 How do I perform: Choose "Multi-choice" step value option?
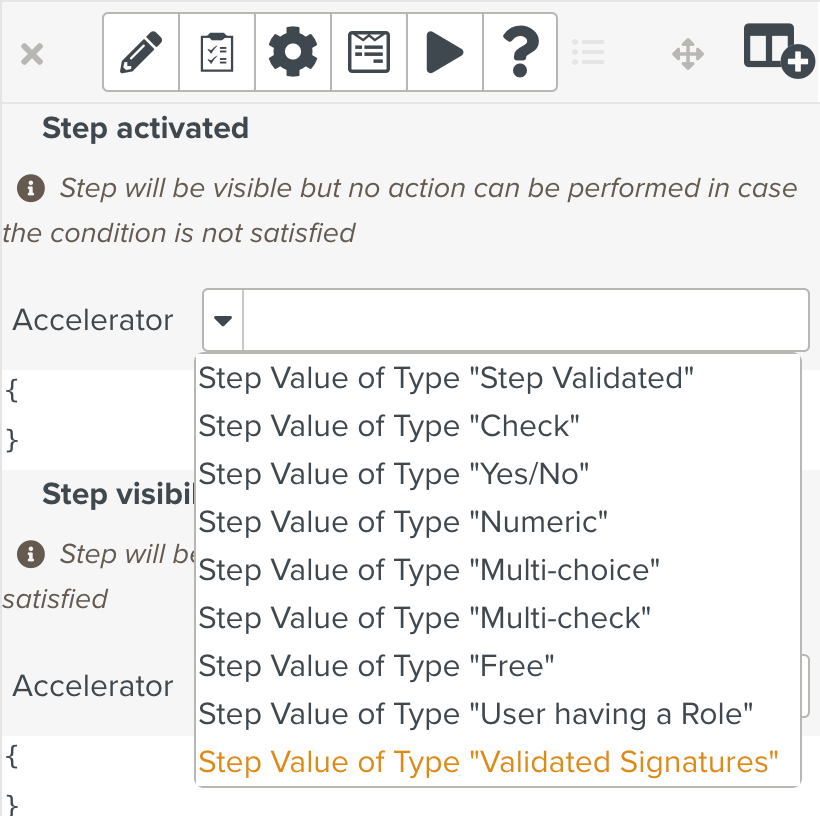[429, 570]
